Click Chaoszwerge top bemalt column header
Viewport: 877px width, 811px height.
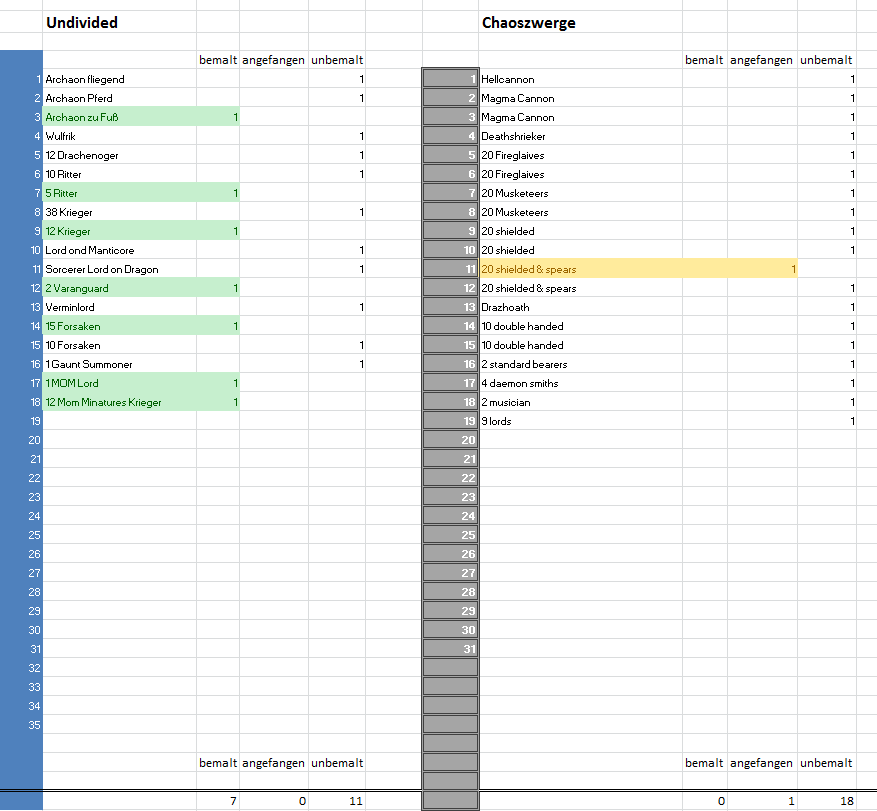[x=704, y=60]
